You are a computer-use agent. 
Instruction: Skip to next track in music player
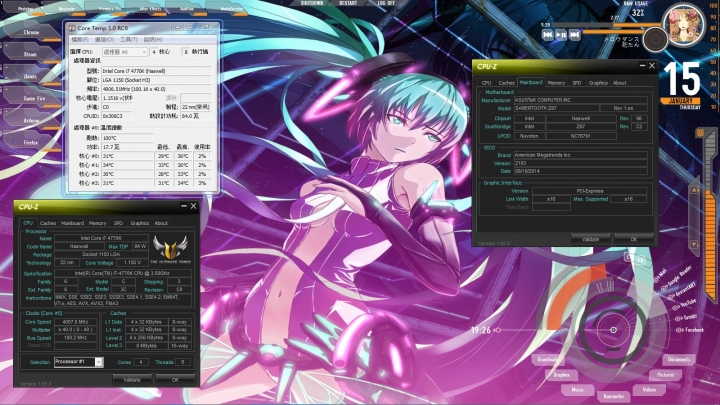(574, 35)
